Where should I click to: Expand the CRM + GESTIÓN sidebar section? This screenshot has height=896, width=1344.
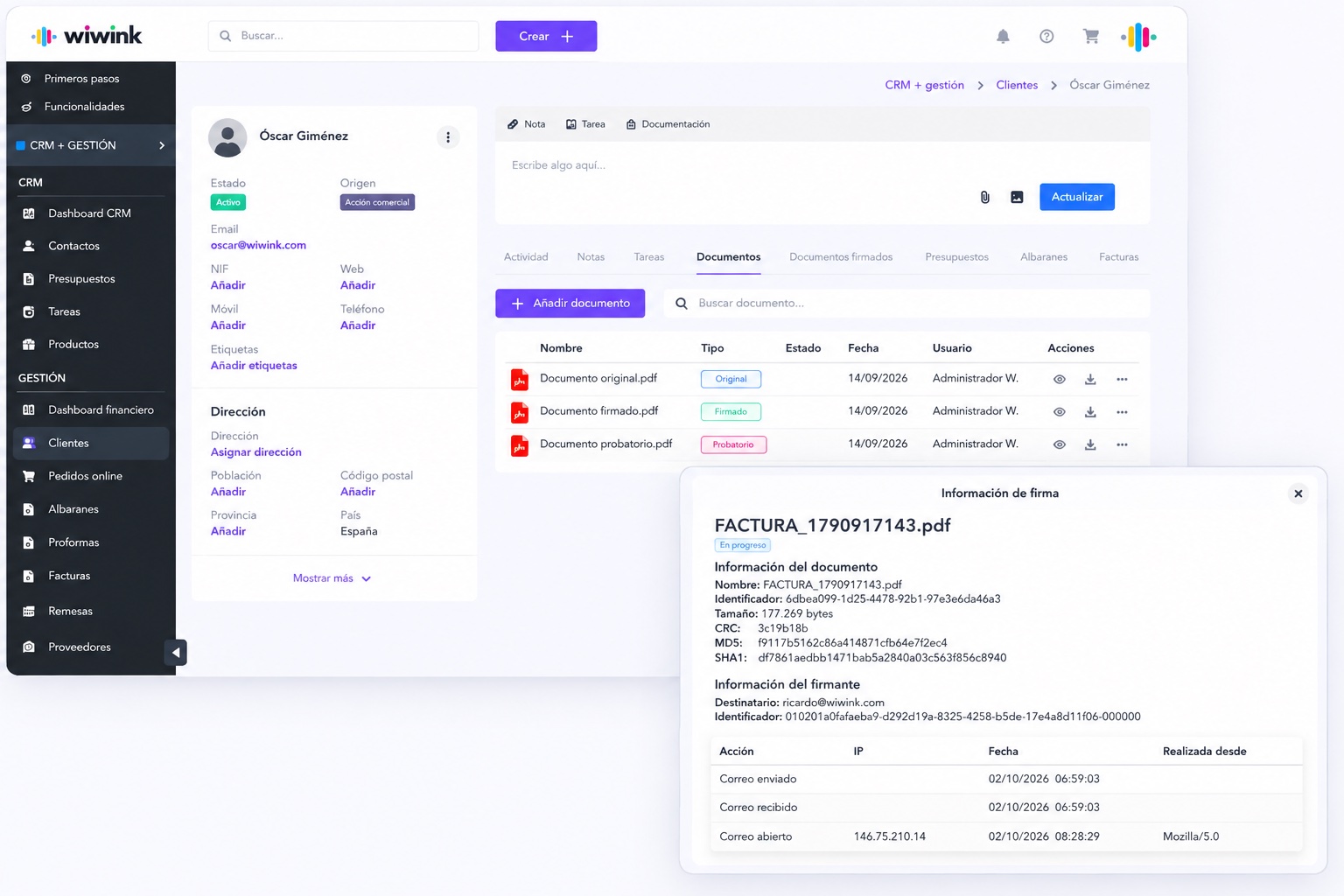pos(91,145)
